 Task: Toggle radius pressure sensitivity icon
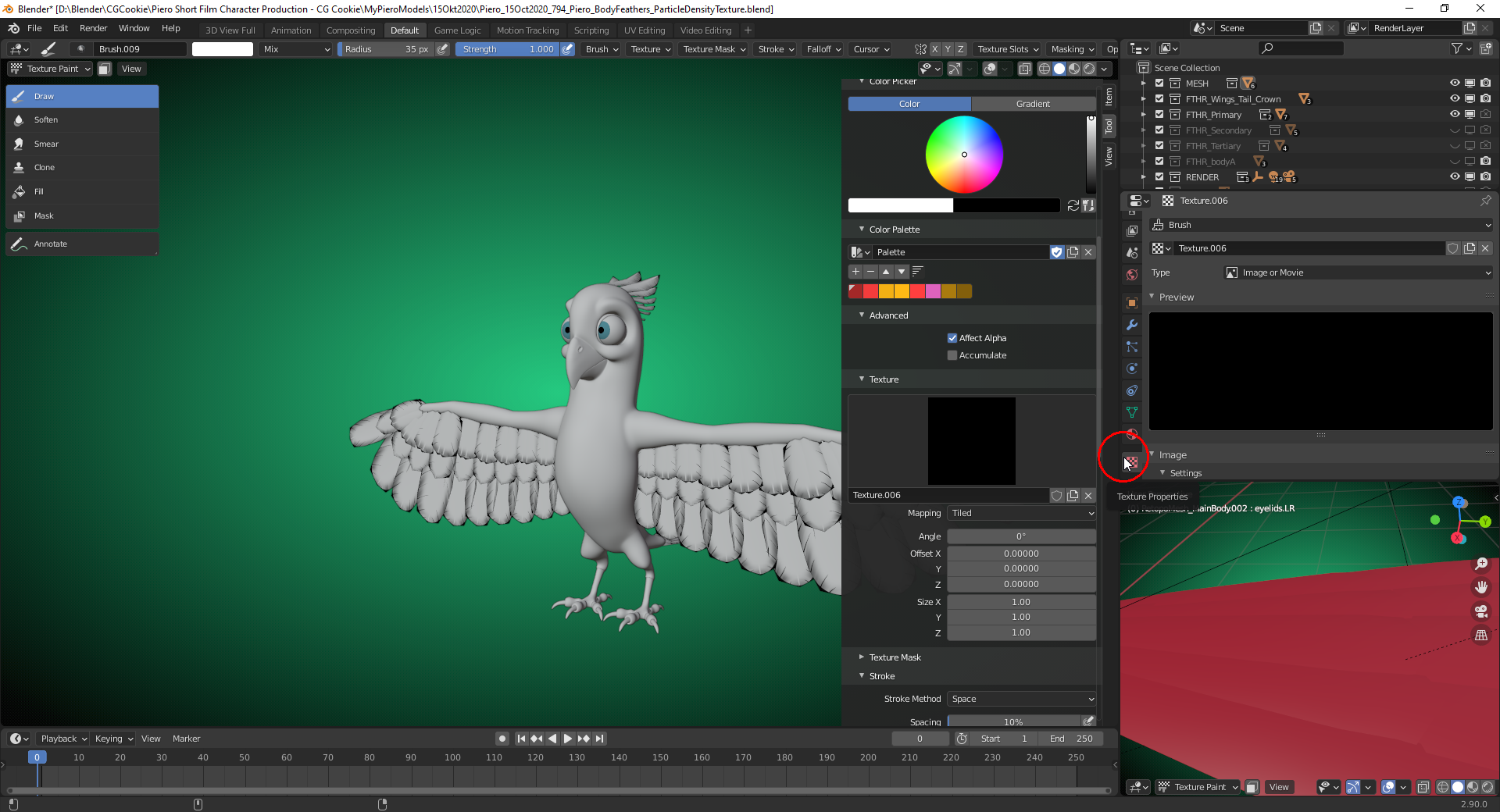tap(443, 49)
